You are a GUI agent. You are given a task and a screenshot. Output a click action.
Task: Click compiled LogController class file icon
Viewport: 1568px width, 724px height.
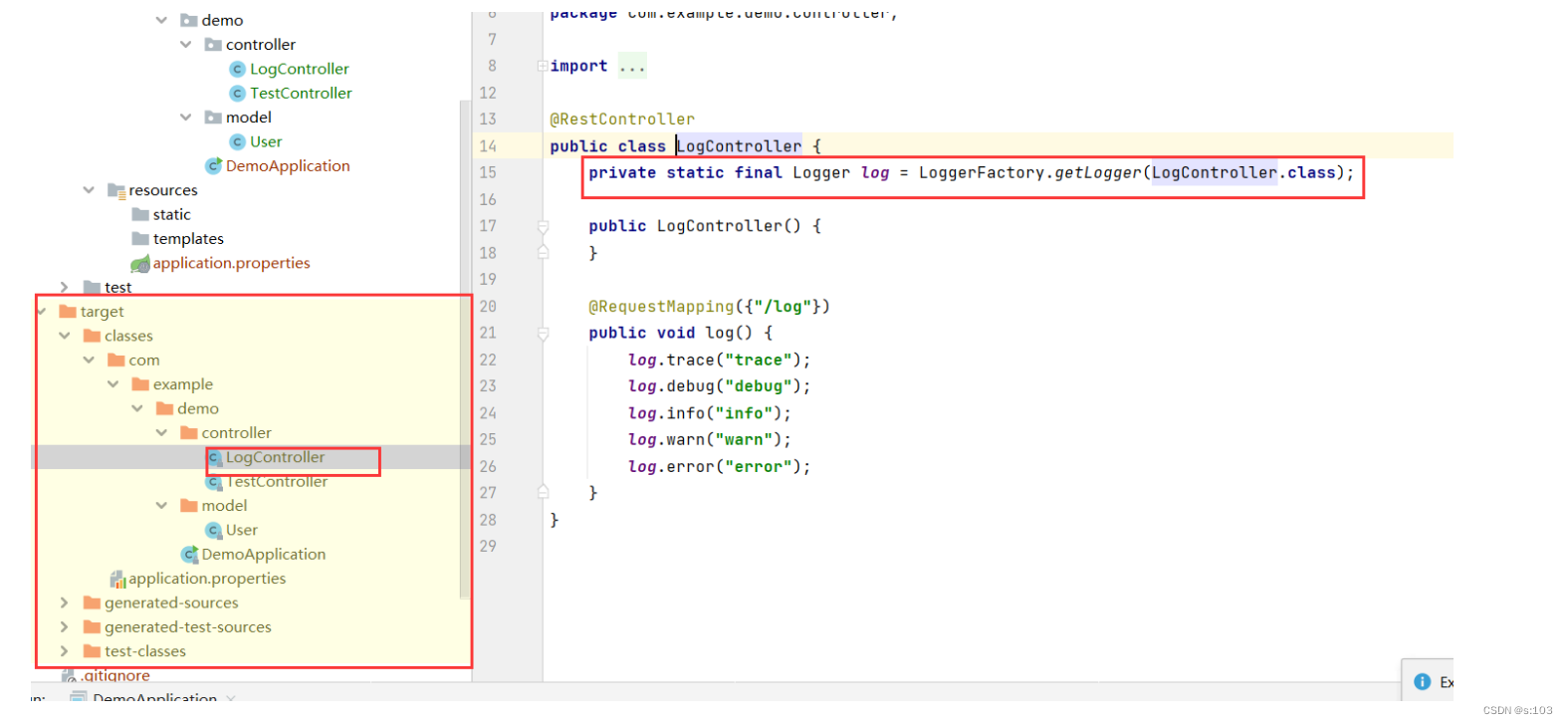[214, 457]
